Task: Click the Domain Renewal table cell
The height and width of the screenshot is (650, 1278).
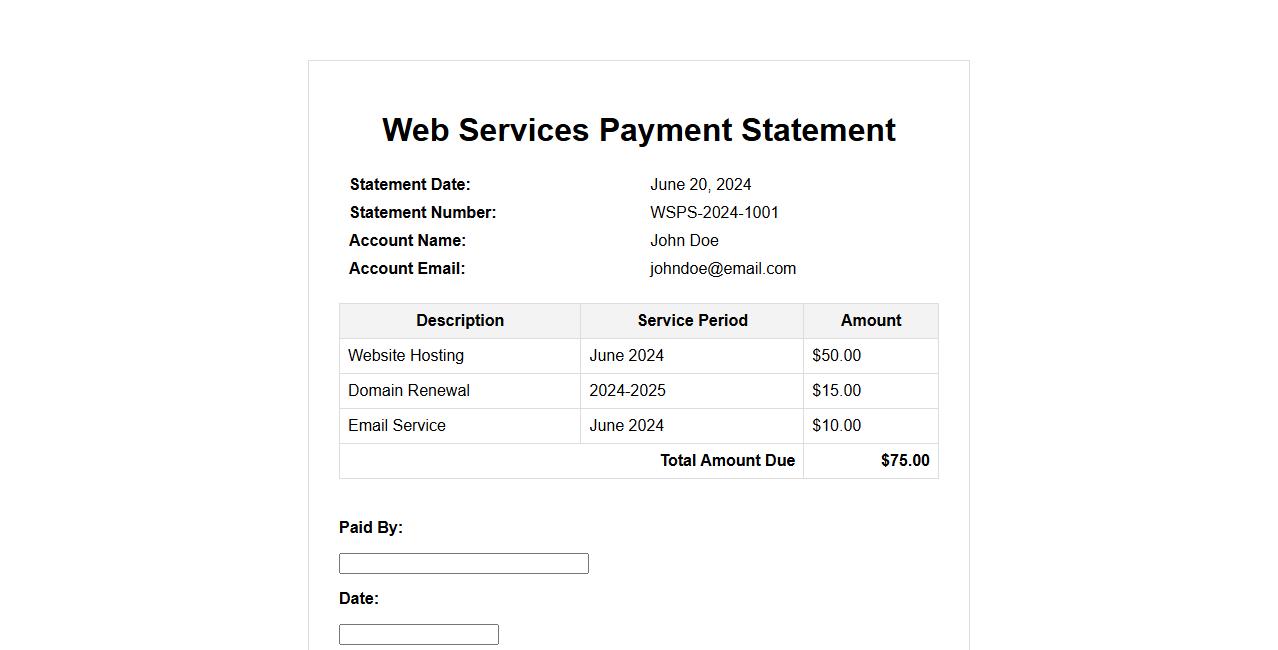Action: click(409, 390)
